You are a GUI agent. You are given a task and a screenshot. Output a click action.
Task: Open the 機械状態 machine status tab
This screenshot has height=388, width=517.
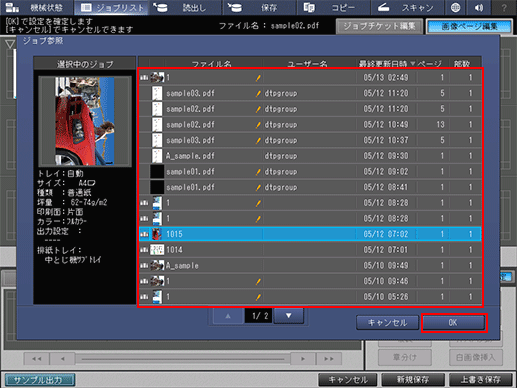pyautogui.click(x=37, y=7)
